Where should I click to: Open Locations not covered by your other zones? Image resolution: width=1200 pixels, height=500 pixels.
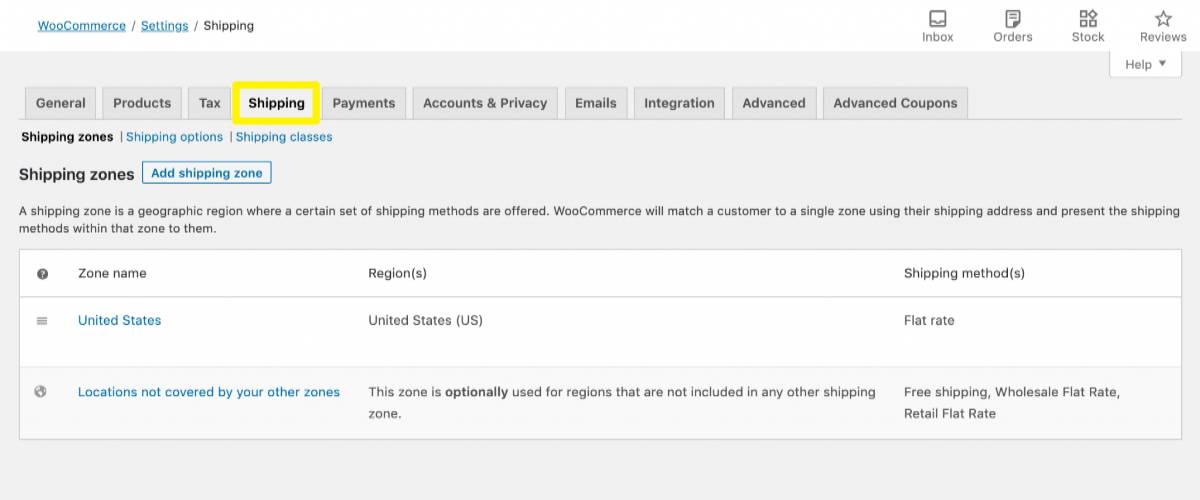pyautogui.click(x=209, y=392)
